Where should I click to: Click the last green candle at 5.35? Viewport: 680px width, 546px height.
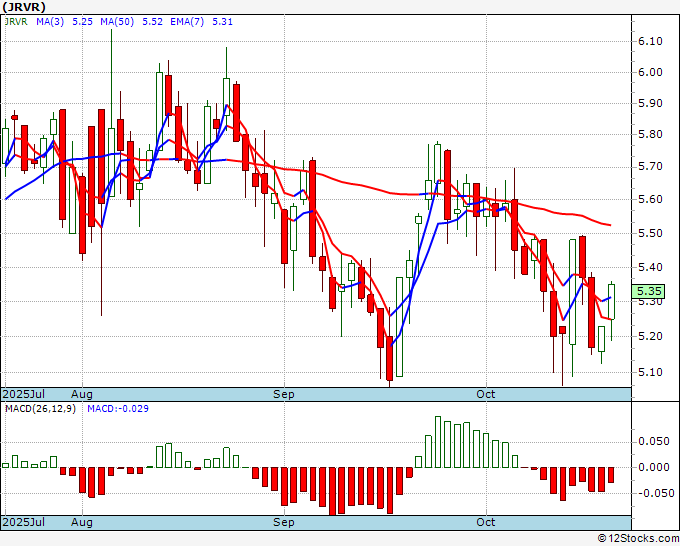[x=611, y=301]
